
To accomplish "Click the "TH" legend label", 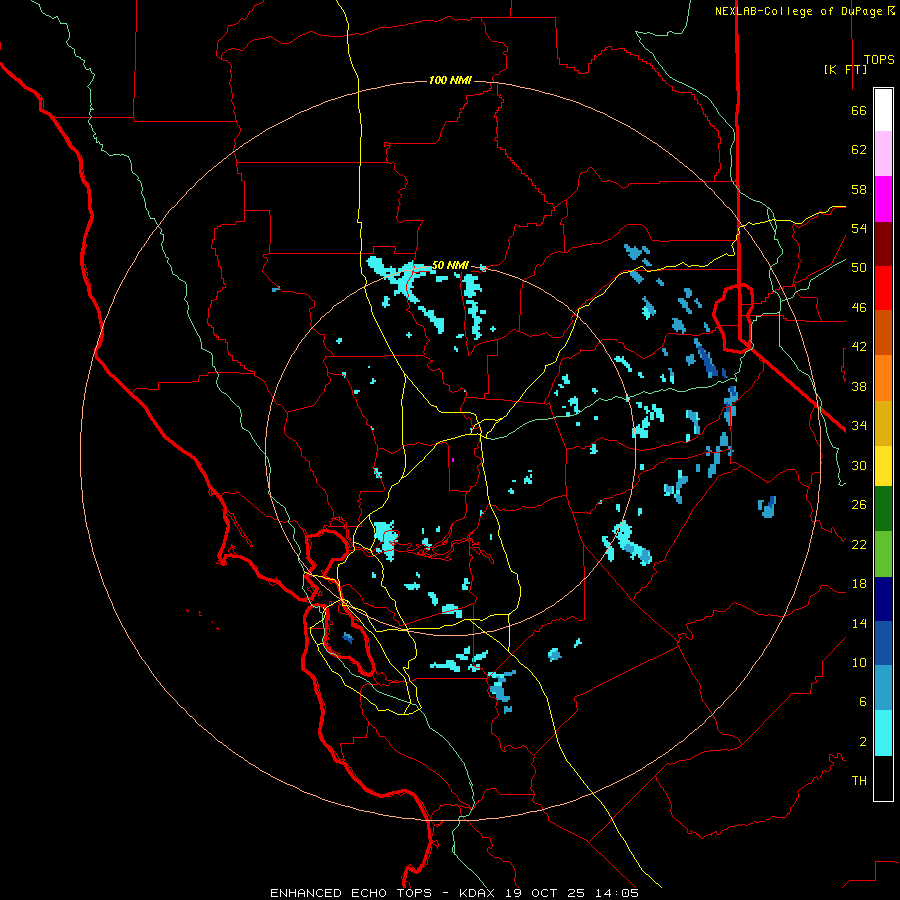I will (859, 781).
